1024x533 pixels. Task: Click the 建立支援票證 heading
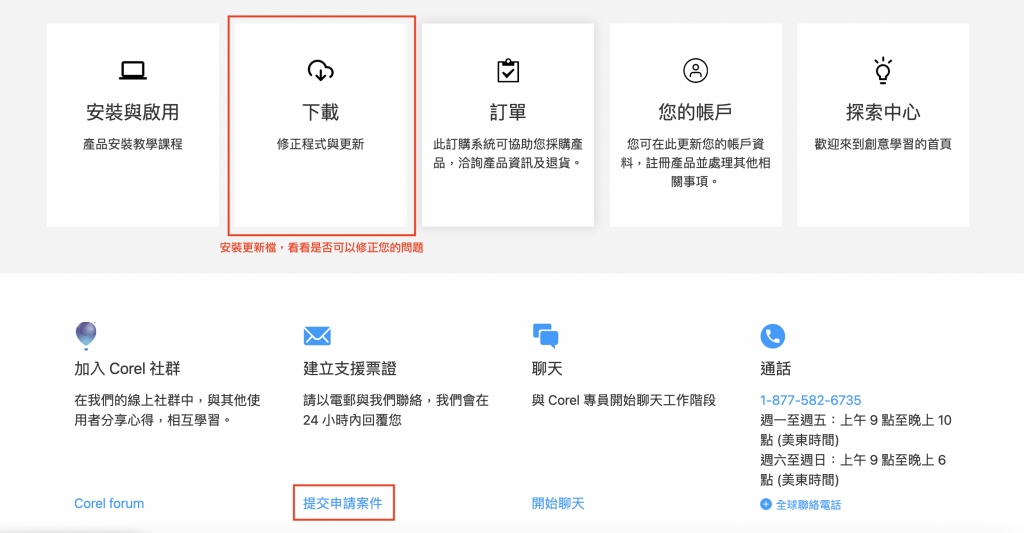tap(350, 368)
